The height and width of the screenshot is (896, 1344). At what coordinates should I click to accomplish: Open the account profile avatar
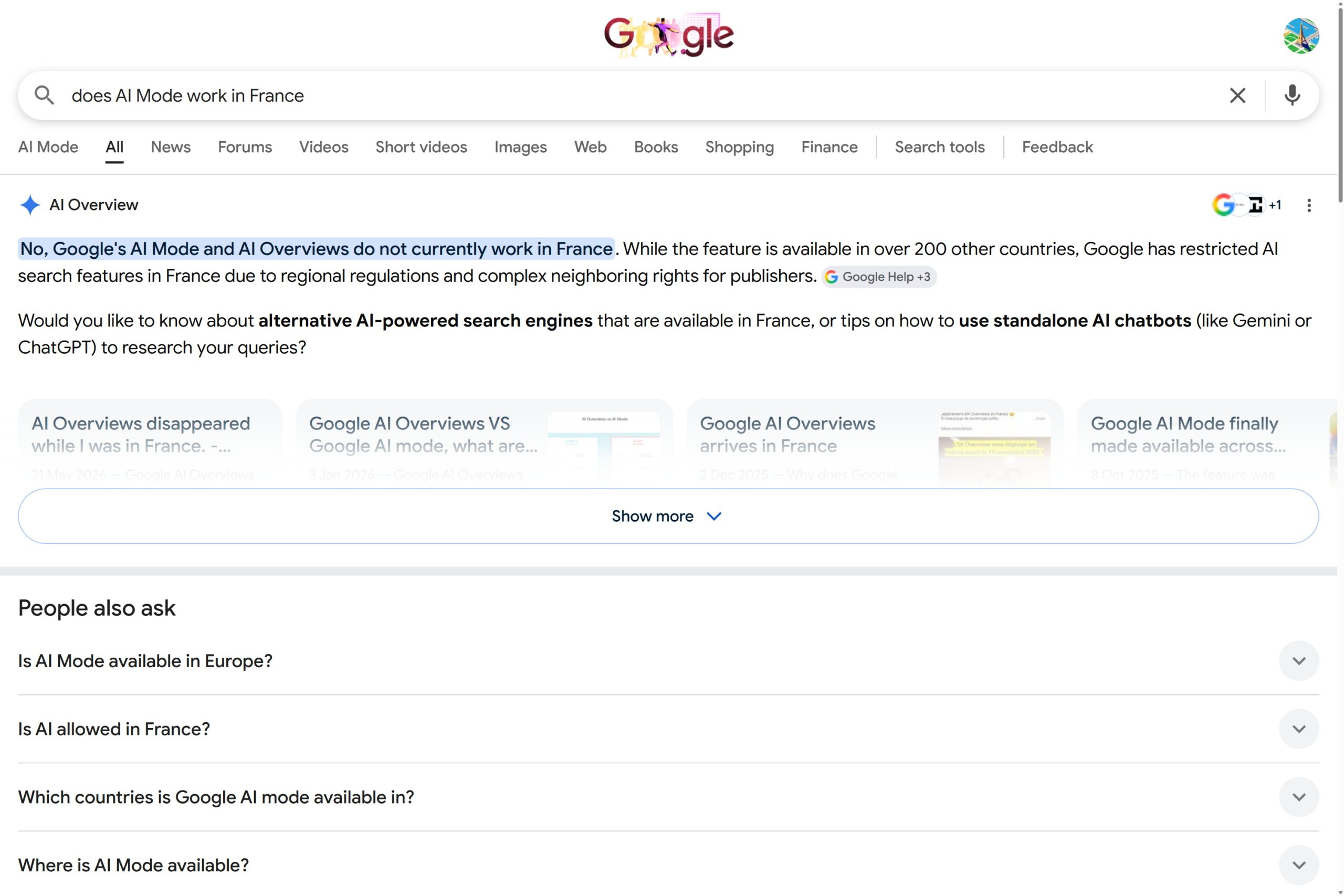(x=1301, y=35)
